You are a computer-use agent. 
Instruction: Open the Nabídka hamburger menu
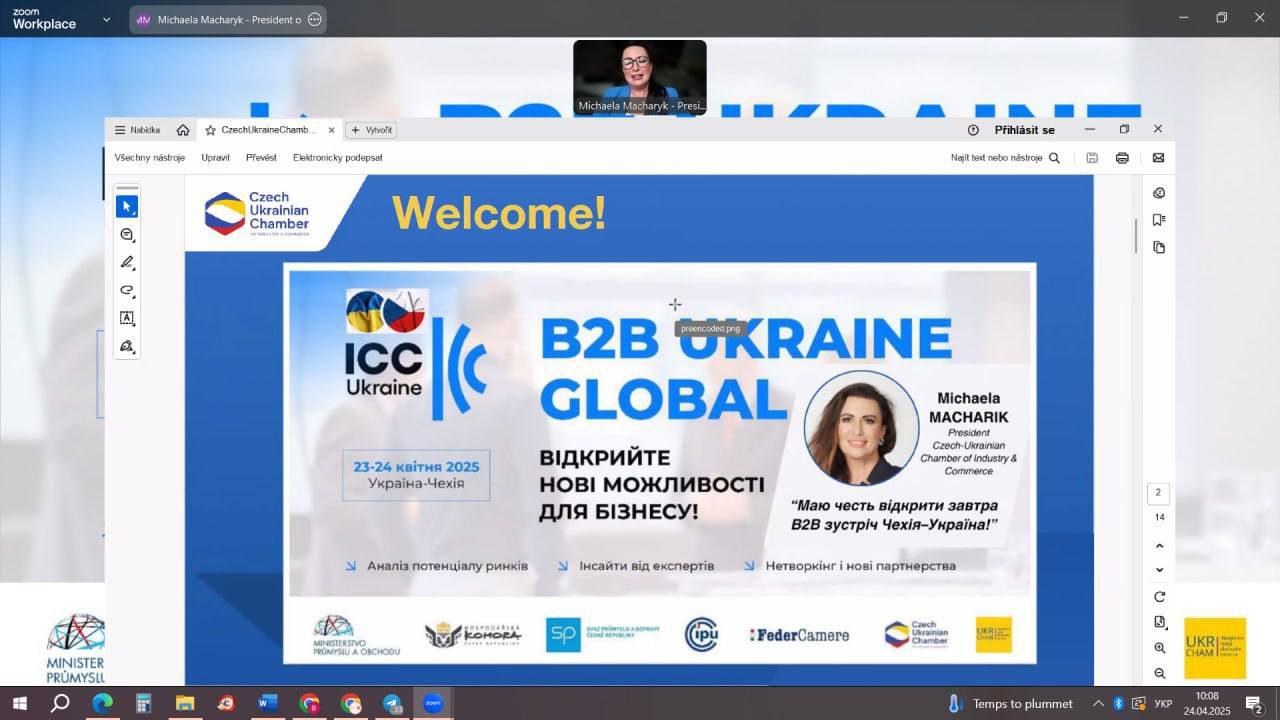(137, 130)
